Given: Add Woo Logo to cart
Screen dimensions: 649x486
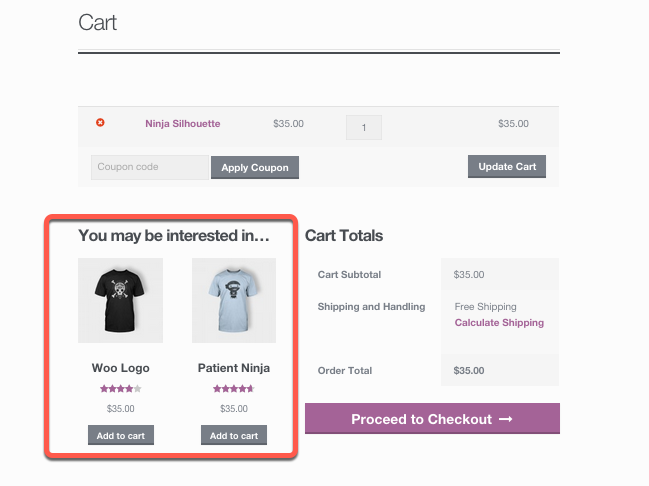Looking at the screenshot, I should point(121,435).
